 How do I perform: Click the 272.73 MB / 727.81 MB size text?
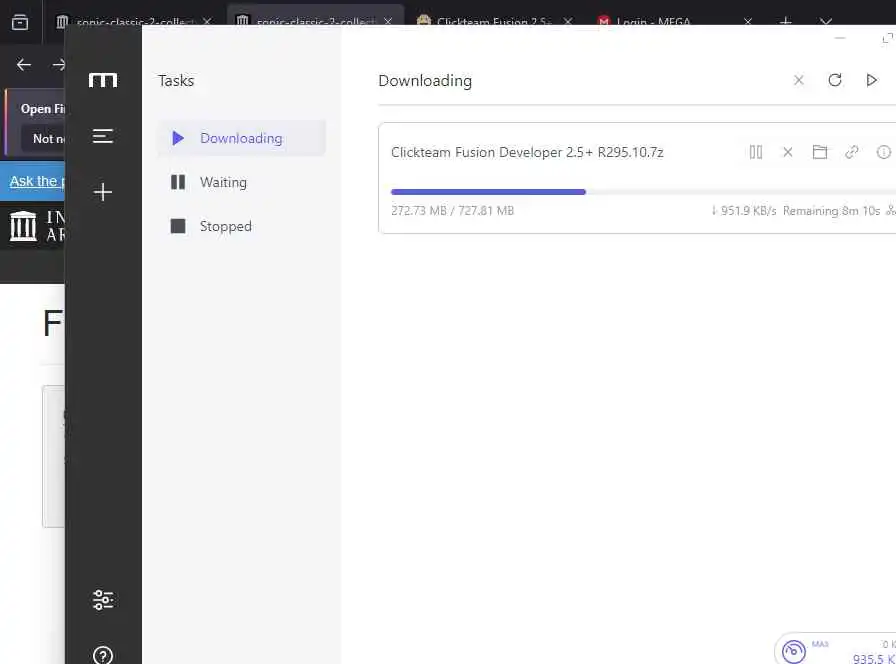[453, 211]
